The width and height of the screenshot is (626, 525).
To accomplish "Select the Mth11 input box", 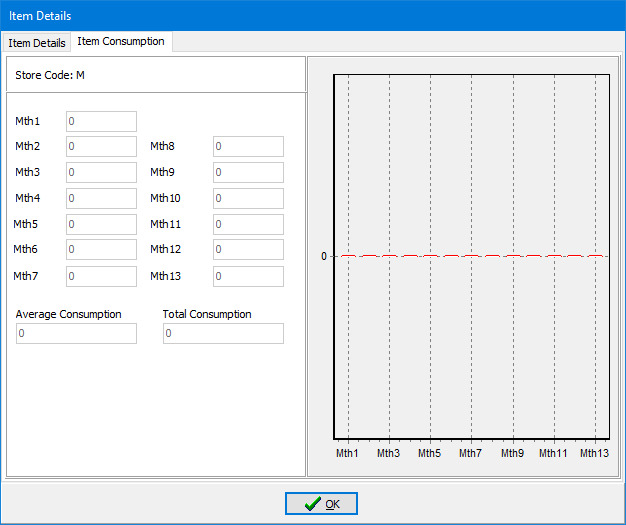I will pos(248,224).
